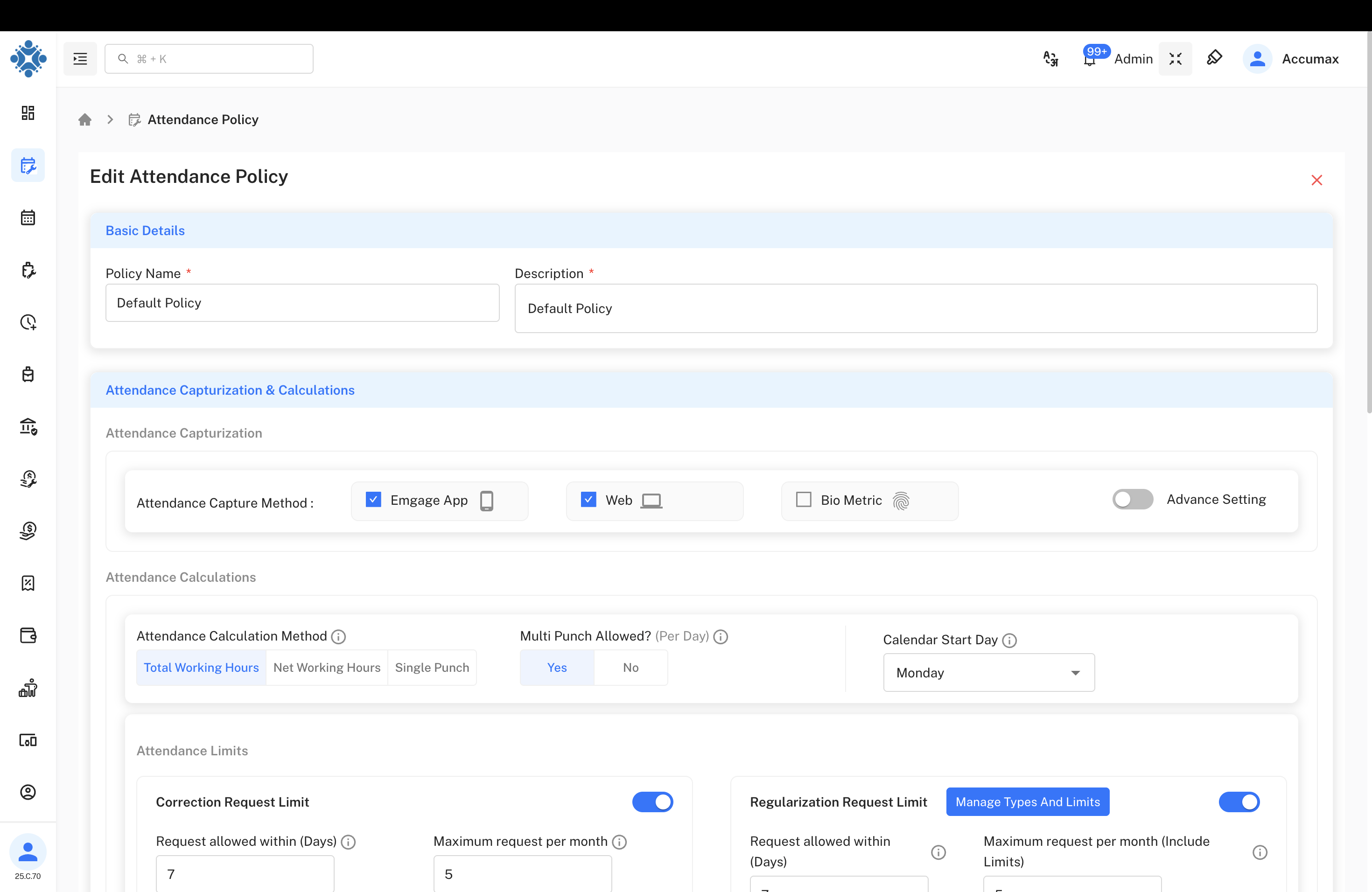Click Manage Types And Limits button

point(1027,801)
